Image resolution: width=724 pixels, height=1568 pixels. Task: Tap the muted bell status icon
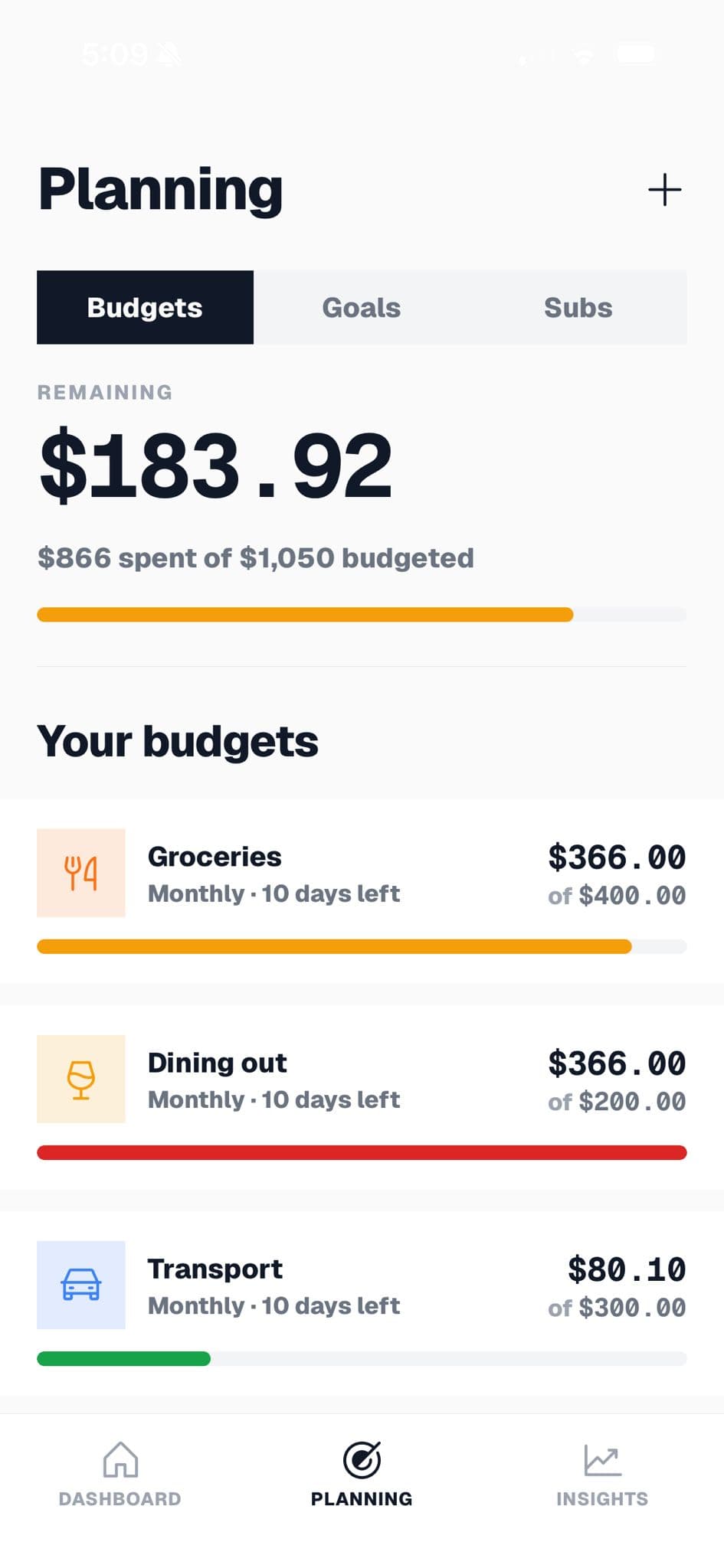coord(169,54)
